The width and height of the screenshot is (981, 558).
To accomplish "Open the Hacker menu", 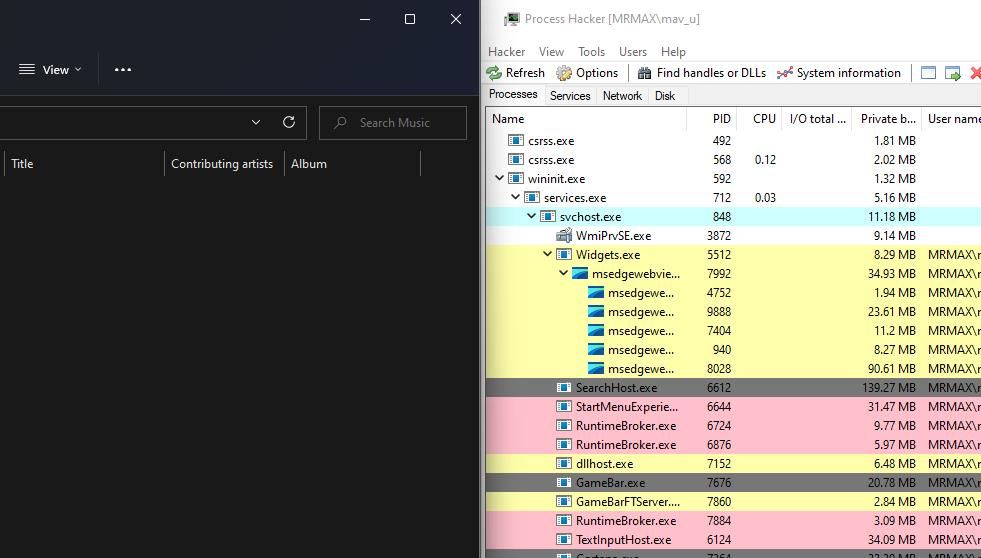I will pos(506,52).
